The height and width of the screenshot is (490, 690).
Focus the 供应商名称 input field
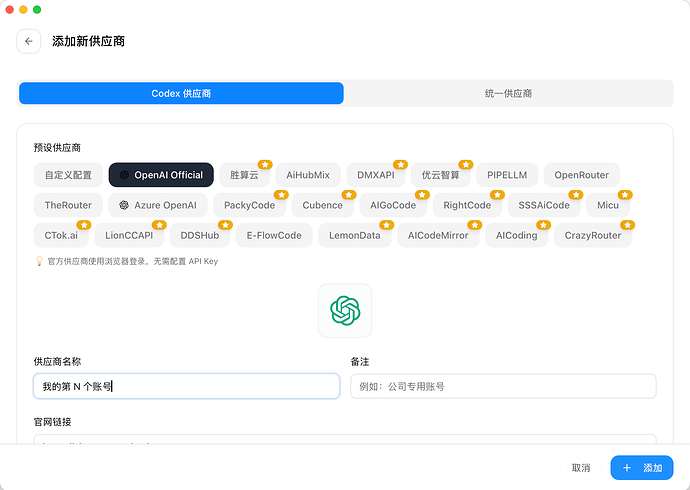click(187, 386)
